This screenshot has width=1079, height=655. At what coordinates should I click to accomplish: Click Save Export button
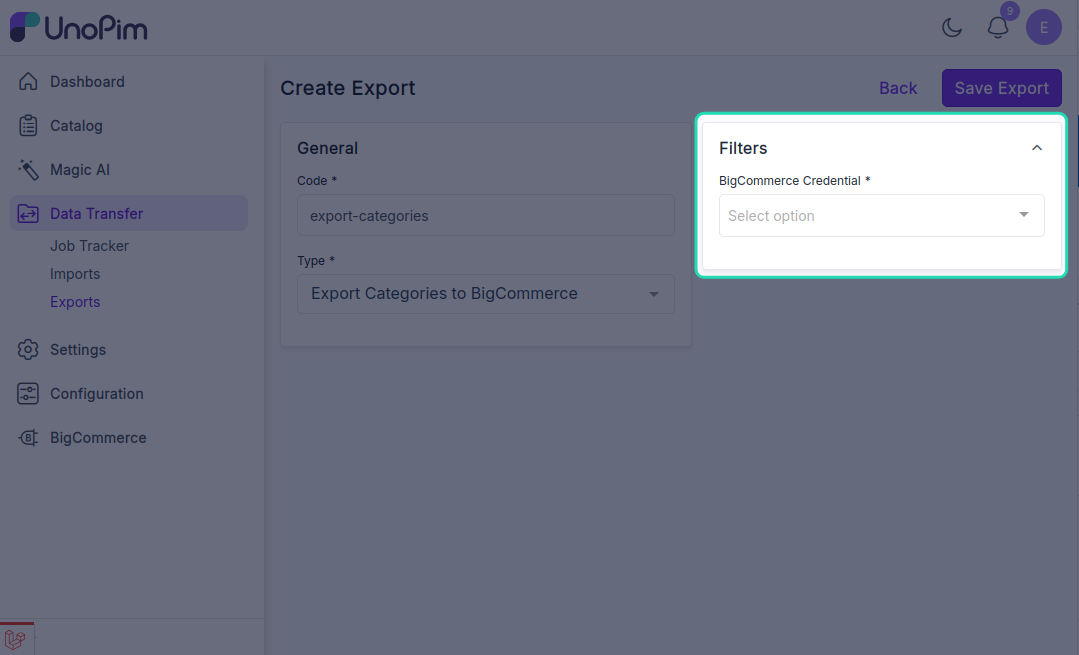(1002, 88)
